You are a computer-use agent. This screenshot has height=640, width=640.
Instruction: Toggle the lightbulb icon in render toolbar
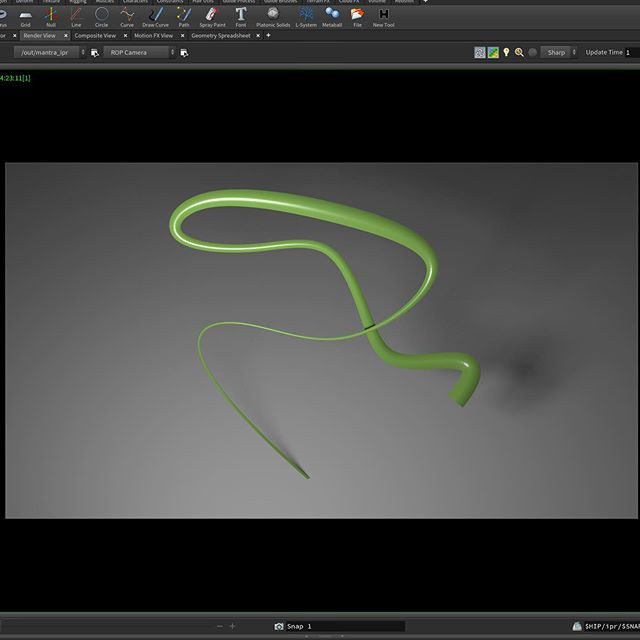click(506, 52)
